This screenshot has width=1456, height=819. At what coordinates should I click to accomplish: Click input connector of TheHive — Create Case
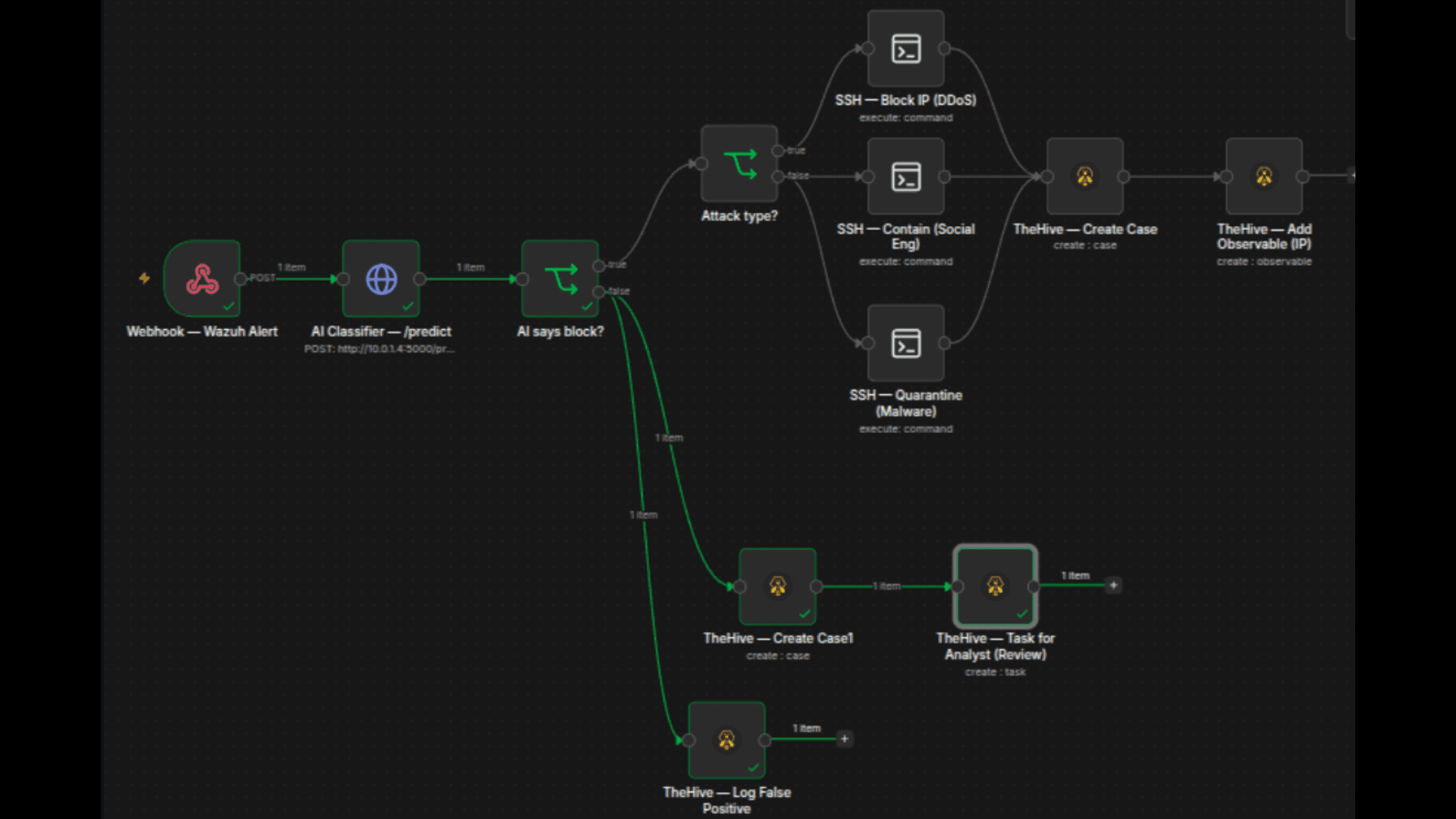(1047, 177)
